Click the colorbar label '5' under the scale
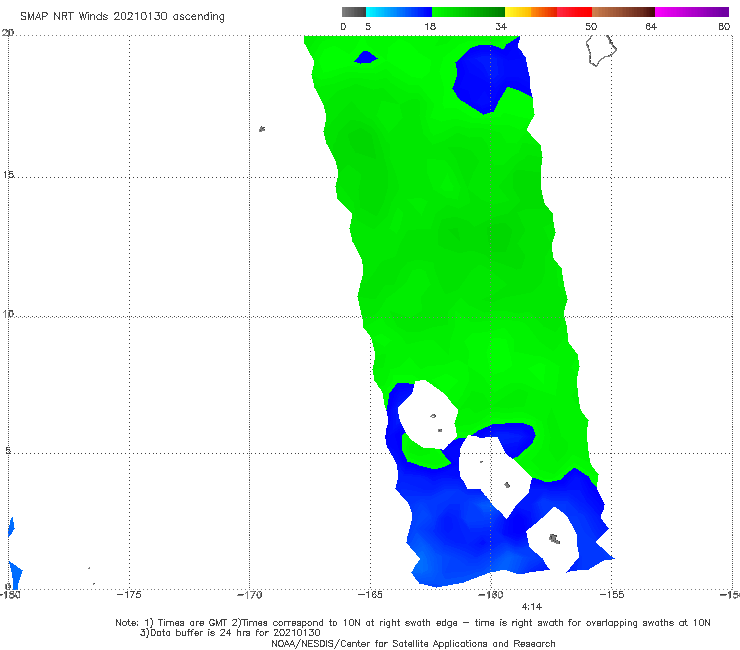 point(368,26)
